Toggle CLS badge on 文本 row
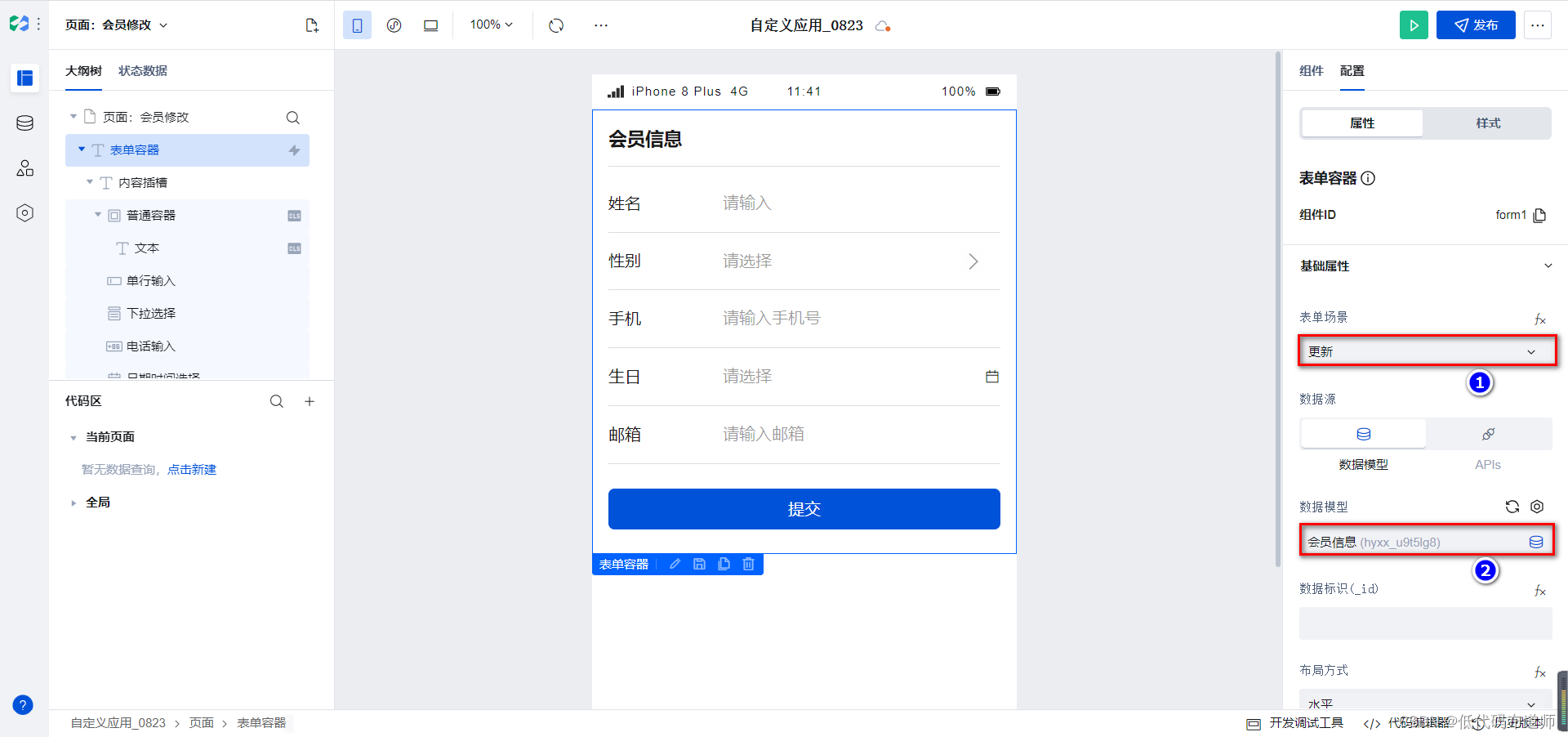 (x=295, y=248)
